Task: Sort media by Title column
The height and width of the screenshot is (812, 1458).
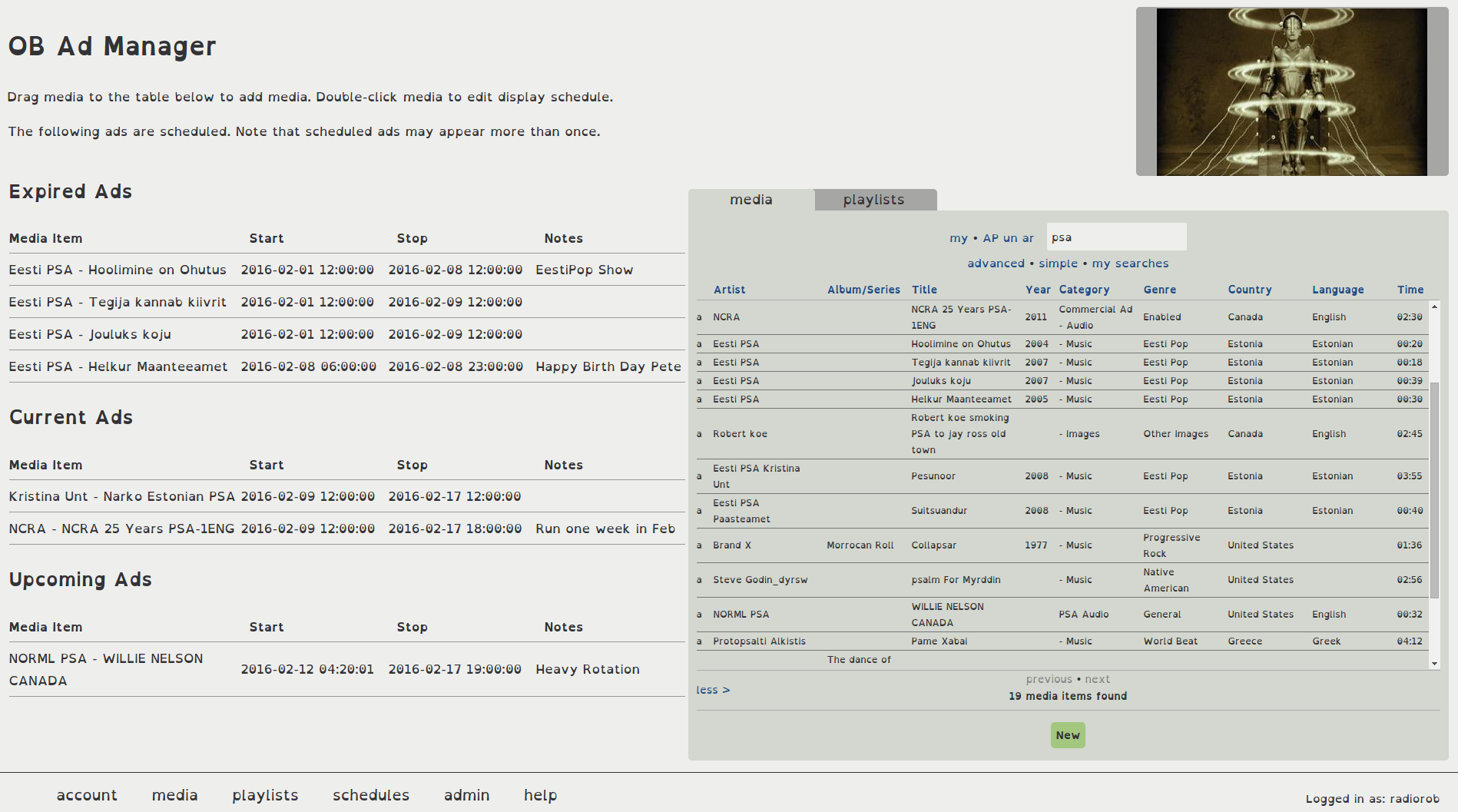Action: [x=924, y=290]
